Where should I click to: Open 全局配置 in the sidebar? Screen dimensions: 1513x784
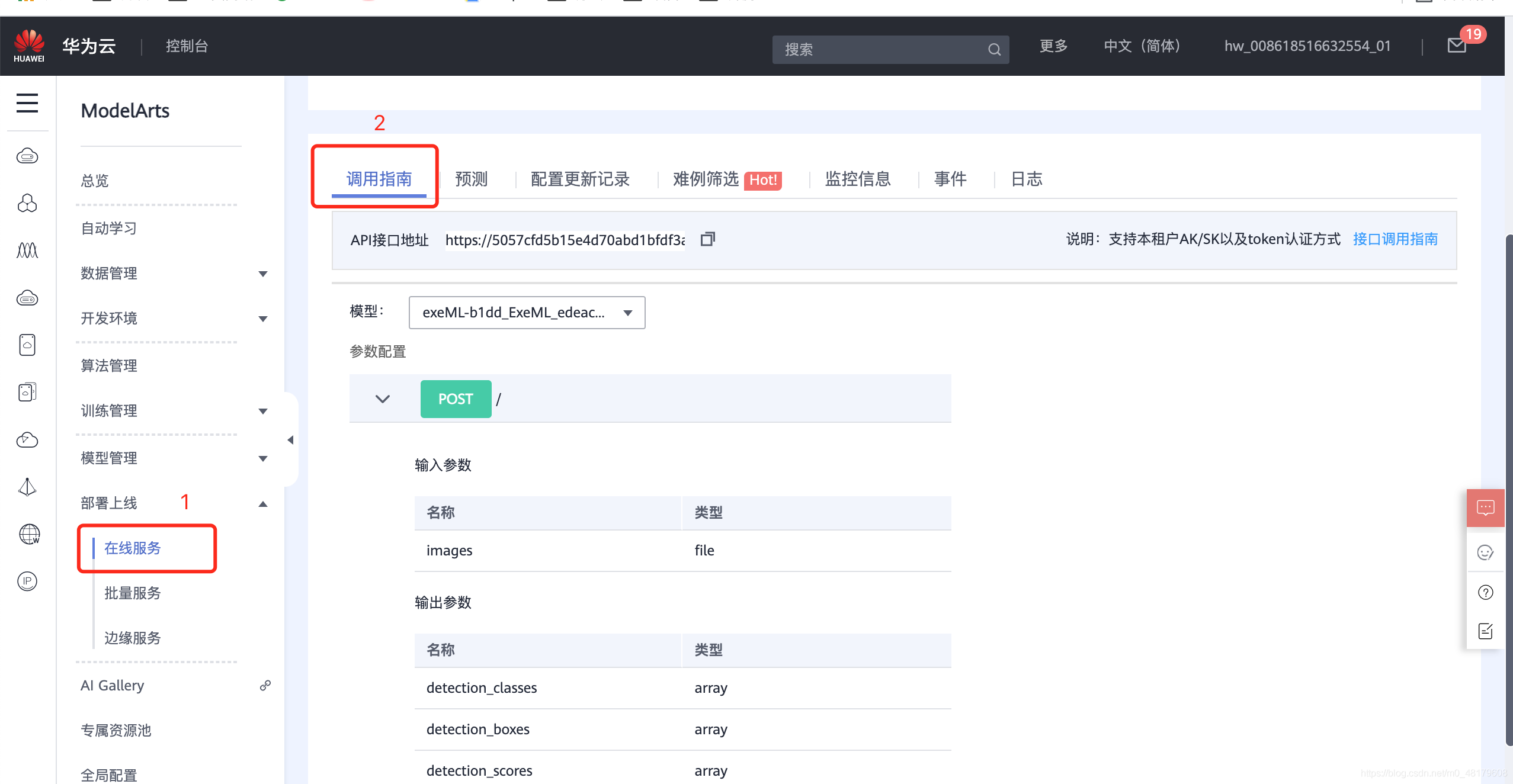[108, 775]
